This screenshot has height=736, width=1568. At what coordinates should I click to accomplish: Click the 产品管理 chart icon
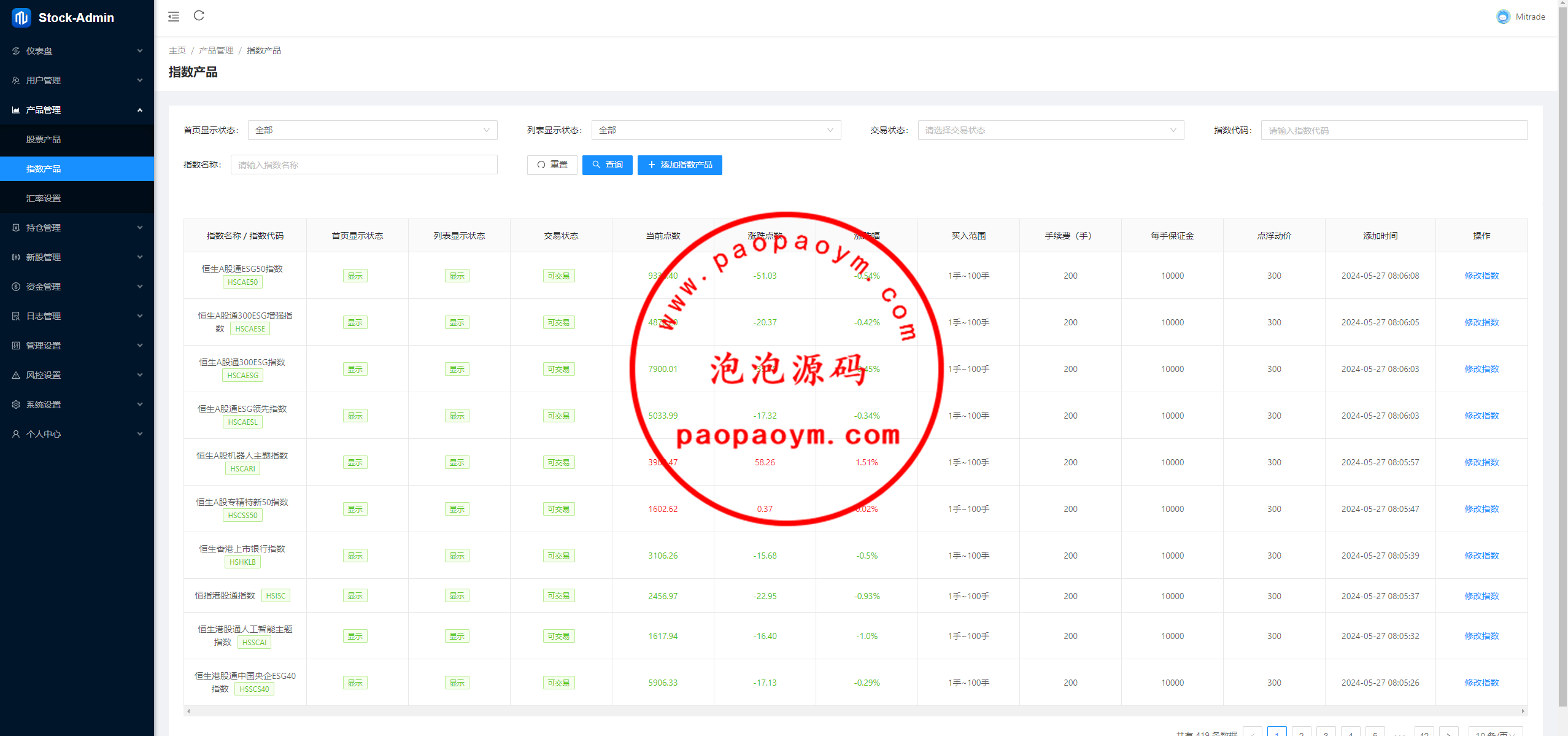click(16, 110)
